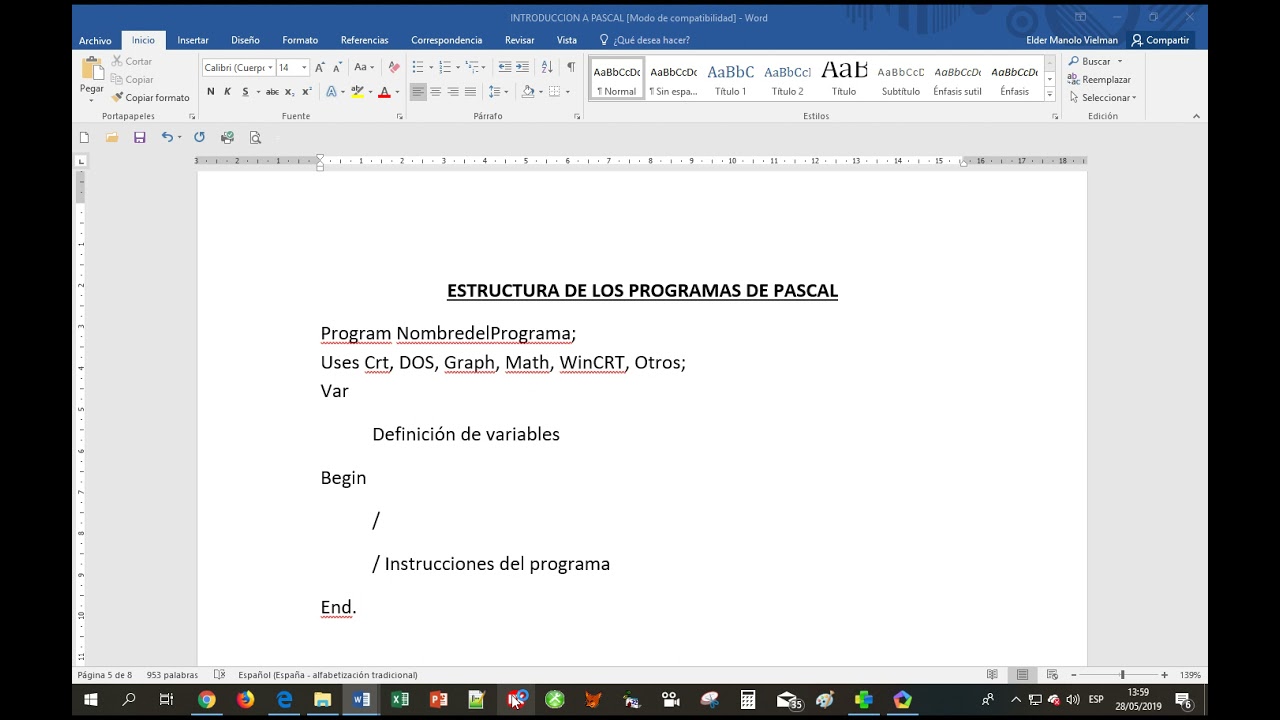Shrink font size with the smaller A icon
The image size is (1280, 720).
(x=336, y=67)
